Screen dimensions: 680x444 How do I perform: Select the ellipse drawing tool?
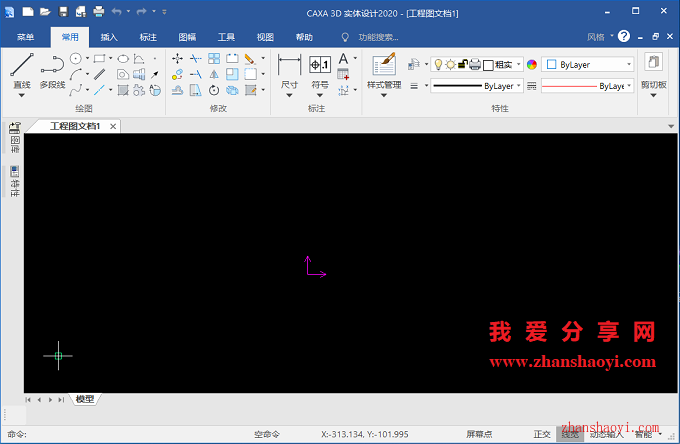click(123, 59)
